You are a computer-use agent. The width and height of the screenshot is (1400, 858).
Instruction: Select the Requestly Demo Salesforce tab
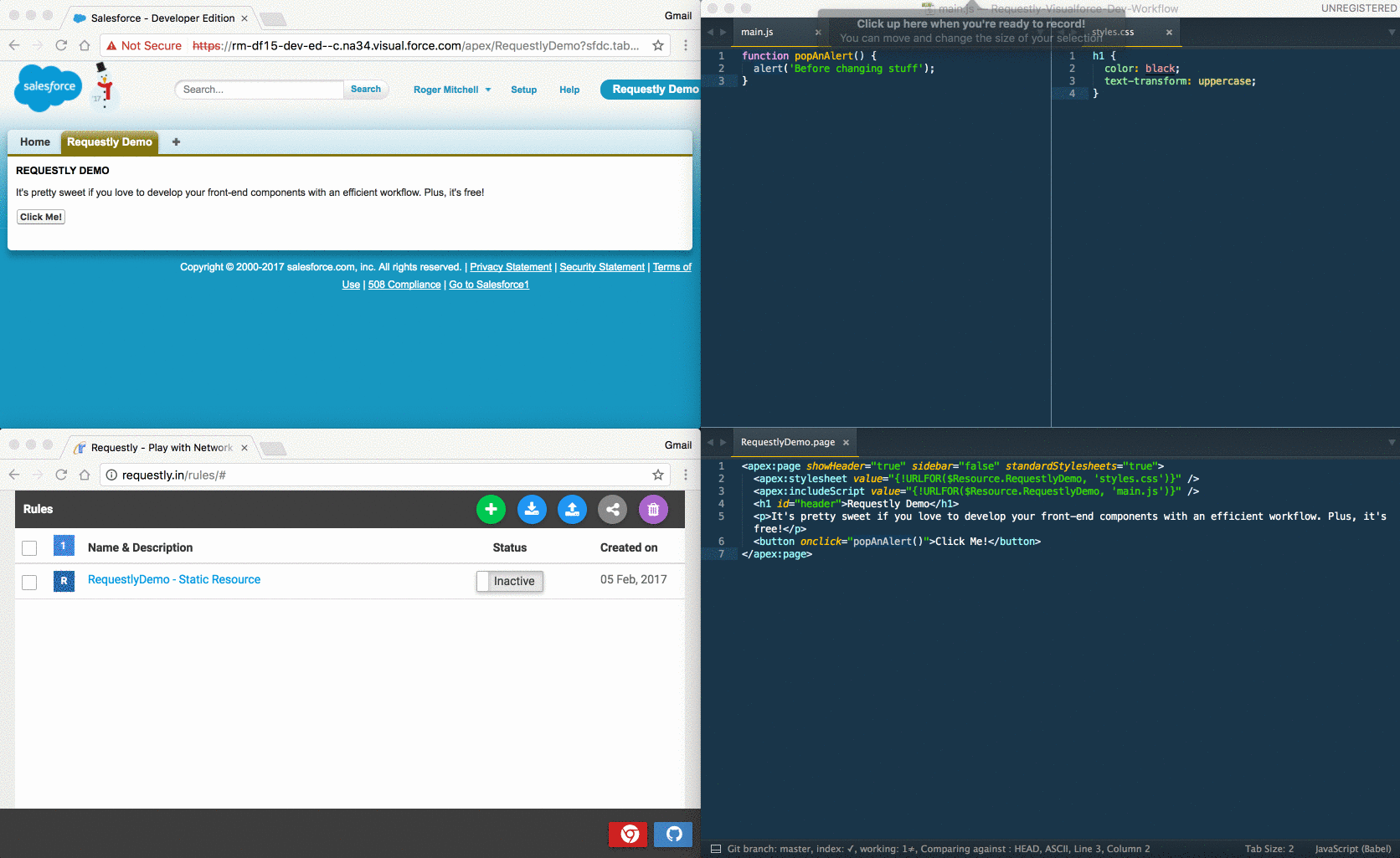click(x=110, y=142)
